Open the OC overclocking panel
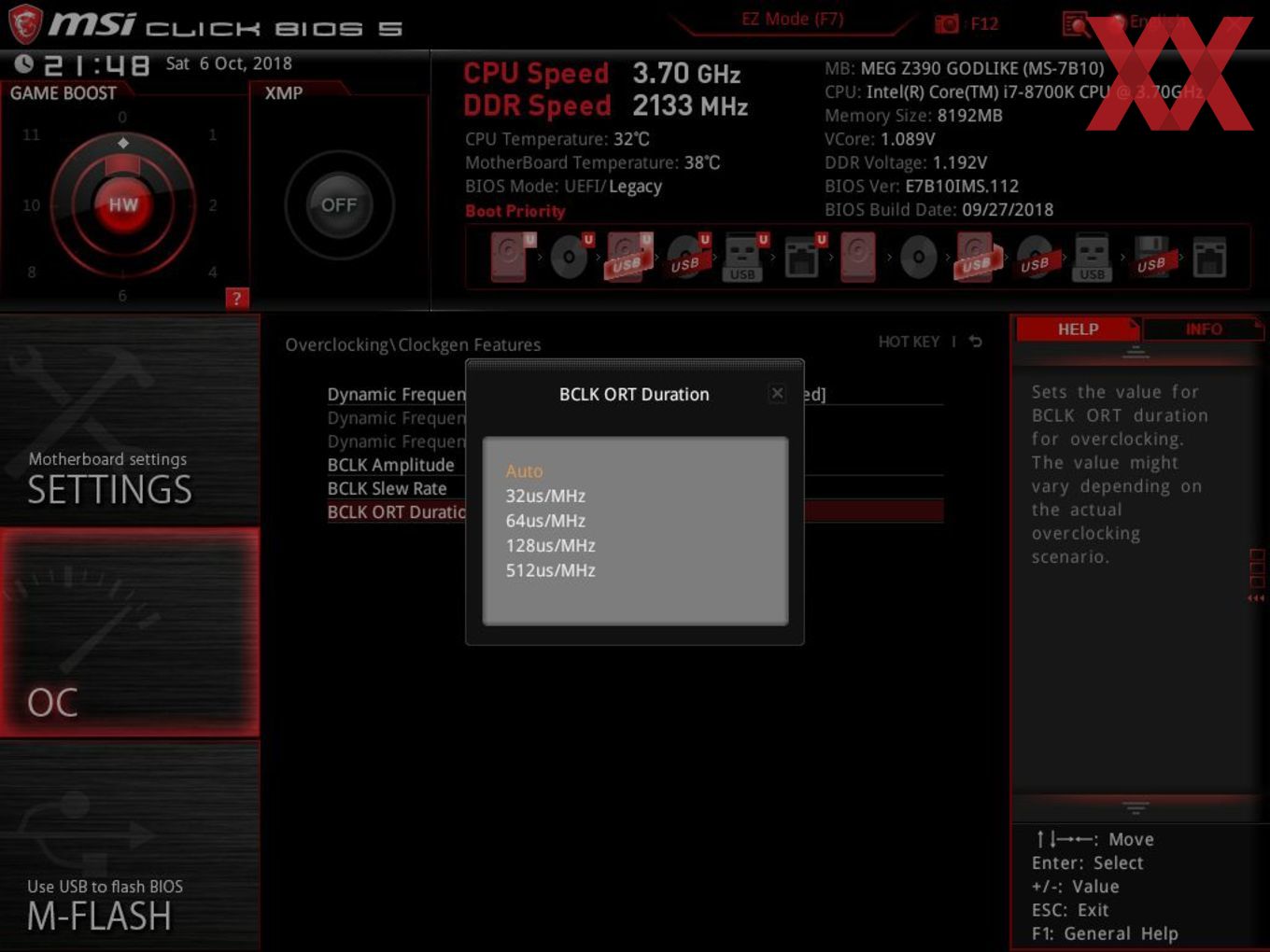Screen dimensions: 1270x952 (130, 632)
